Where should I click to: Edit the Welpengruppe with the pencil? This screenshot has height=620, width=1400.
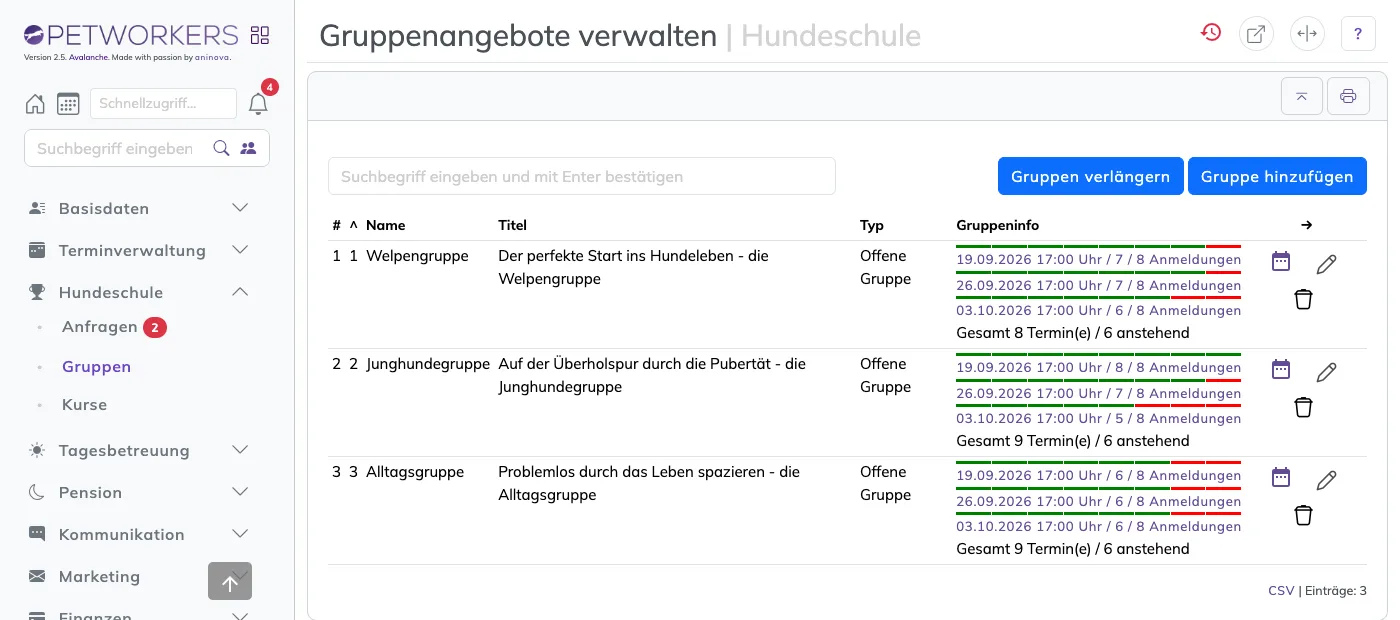pos(1326,264)
